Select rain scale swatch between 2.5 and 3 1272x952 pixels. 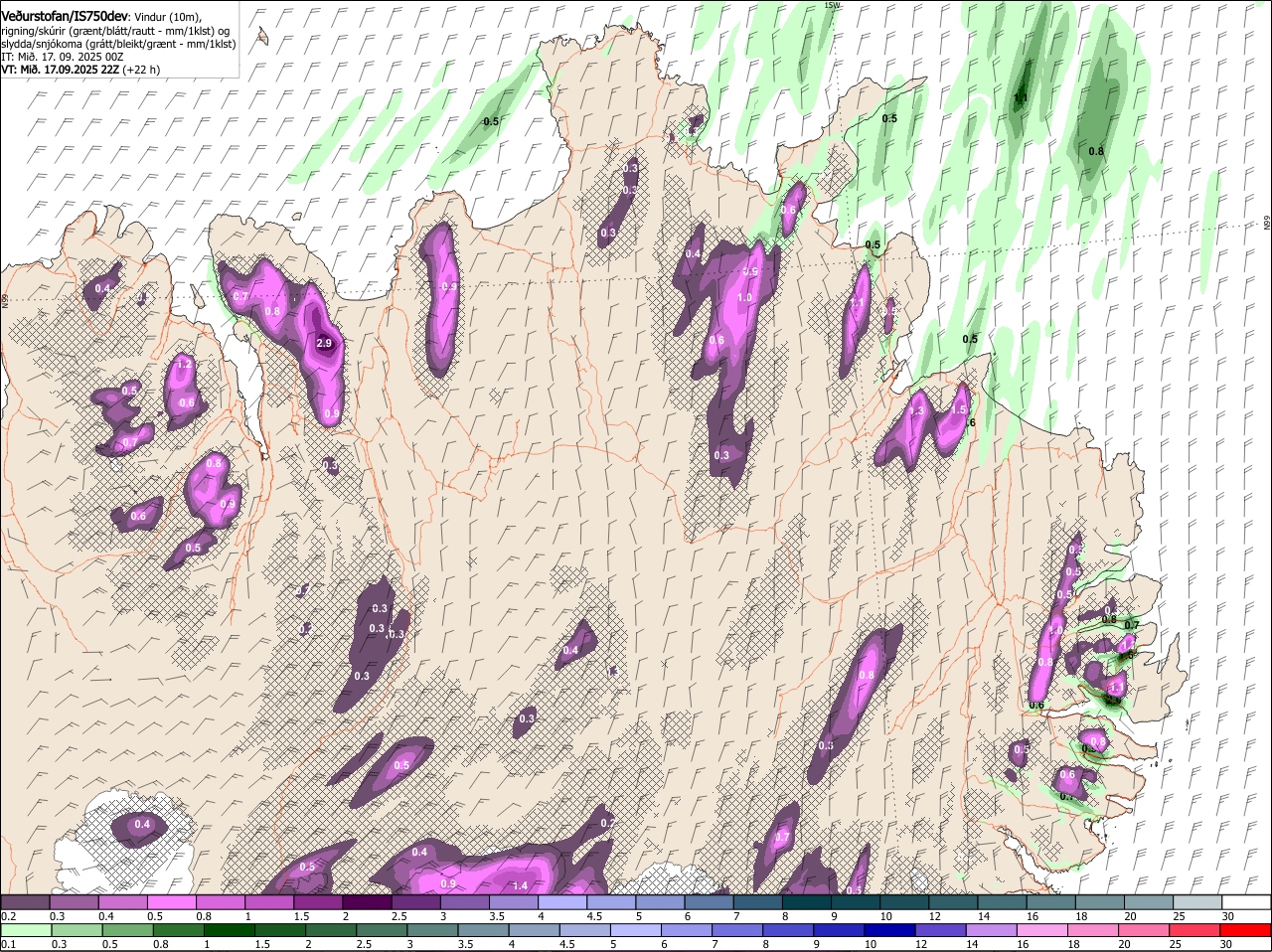[x=382, y=931]
